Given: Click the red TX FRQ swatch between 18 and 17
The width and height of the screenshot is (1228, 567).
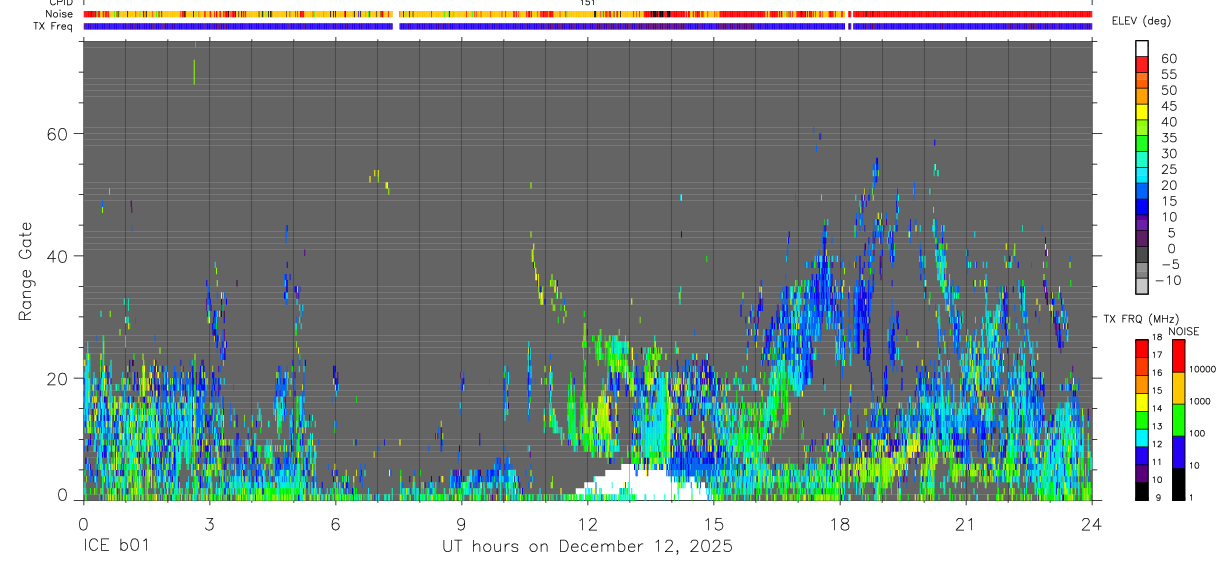Looking at the screenshot, I should [1142, 348].
